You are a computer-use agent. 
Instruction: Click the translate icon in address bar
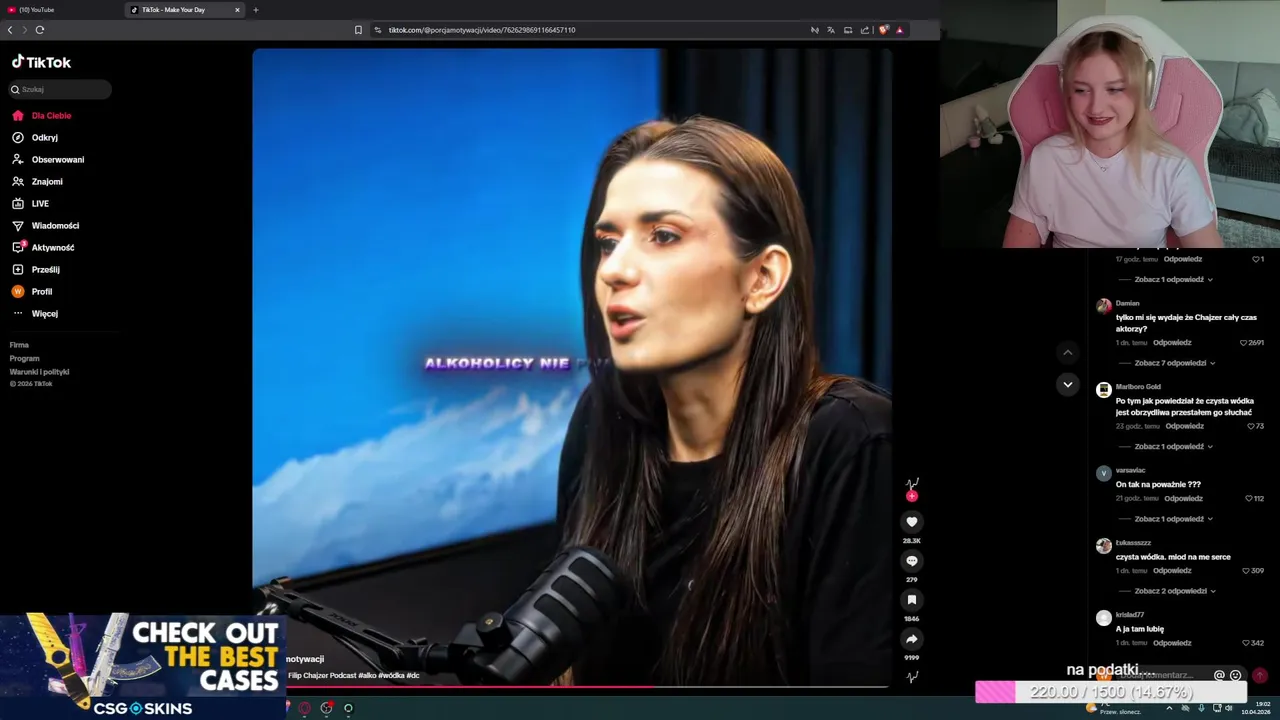click(x=831, y=30)
